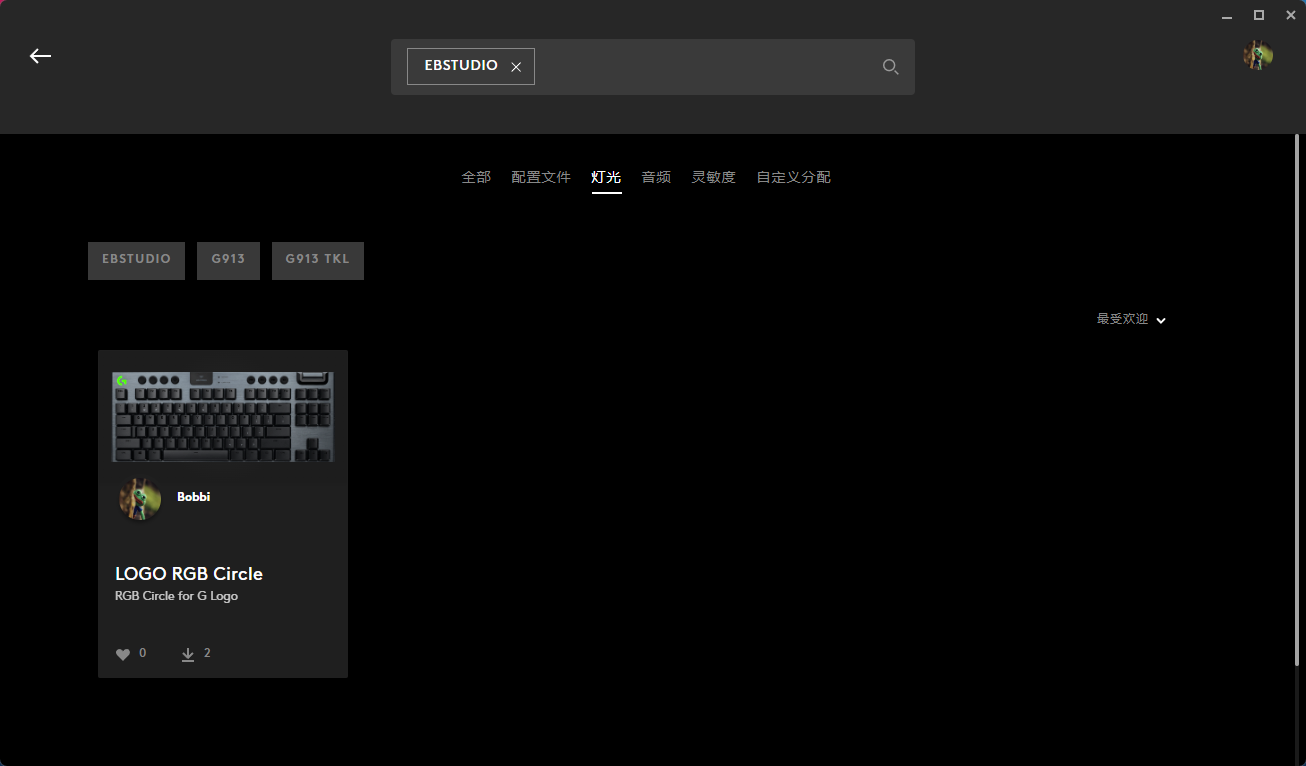This screenshot has height=766, width=1306.
Task: Click the EBSTUDIO filter tag below the tabs
Action: click(x=136, y=260)
